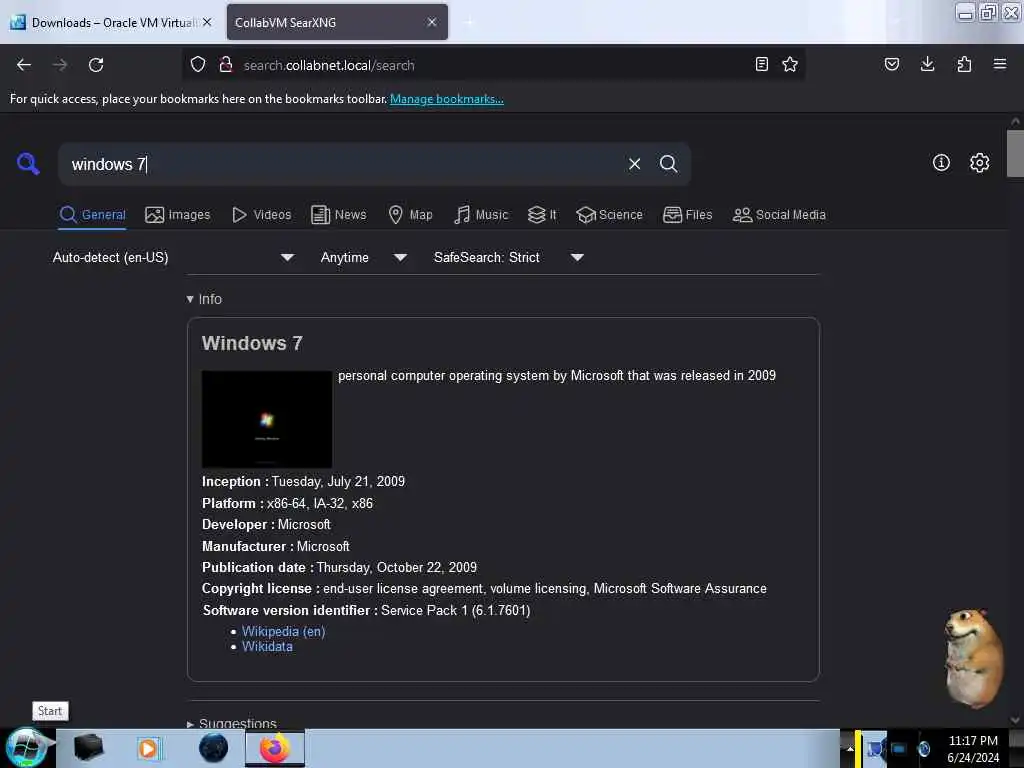Click the Service Pack 1 (6.1.7601) text
The width and height of the screenshot is (1024, 768).
pos(455,610)
